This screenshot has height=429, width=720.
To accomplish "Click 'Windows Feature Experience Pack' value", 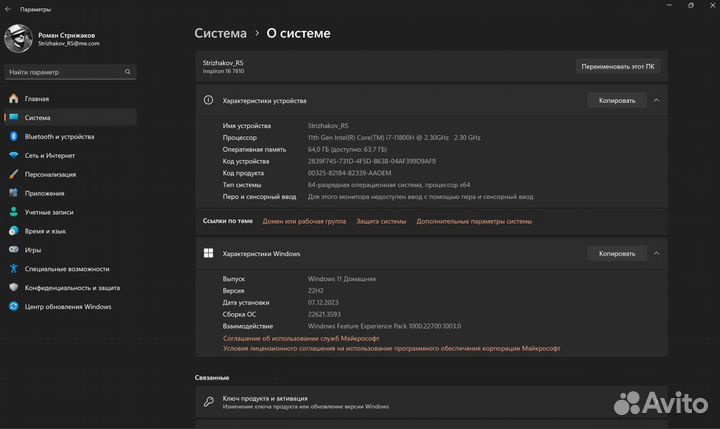I will (x=384, y=326).
